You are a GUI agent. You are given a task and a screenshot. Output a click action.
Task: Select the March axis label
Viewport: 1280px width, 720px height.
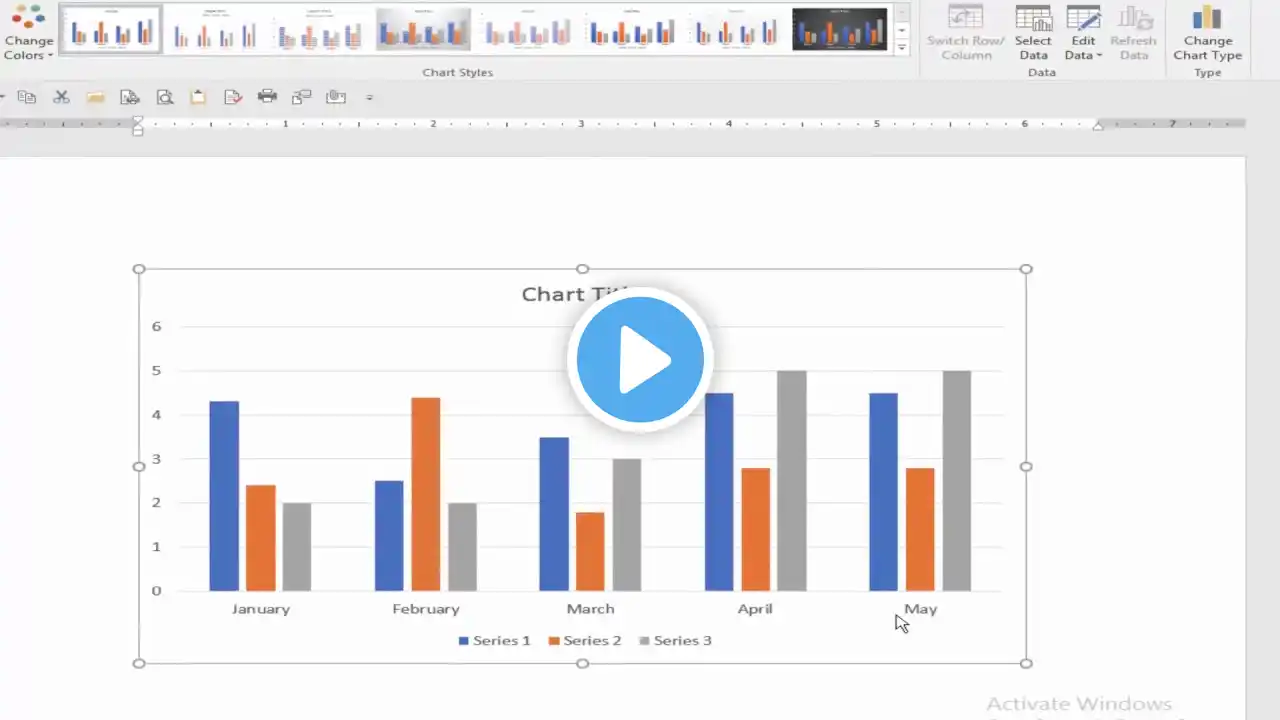590,608
